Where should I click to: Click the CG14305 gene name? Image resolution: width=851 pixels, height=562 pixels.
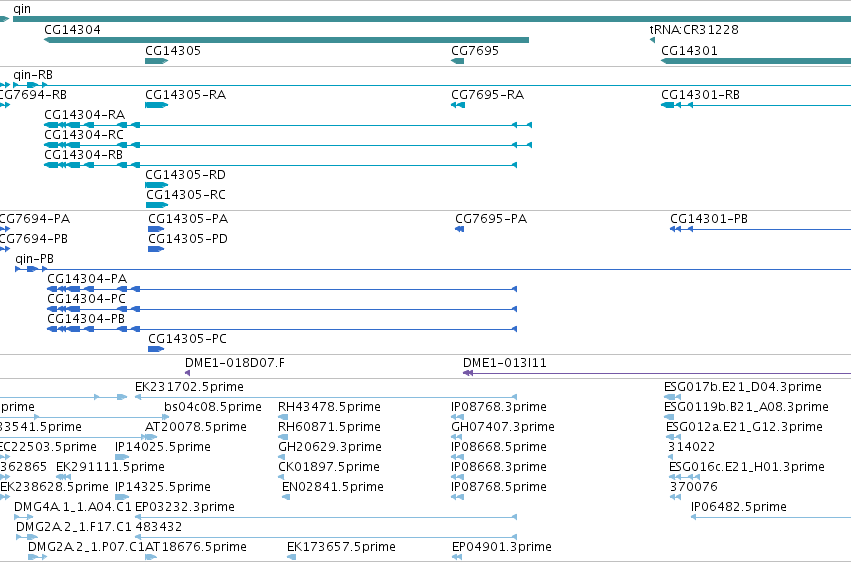(x=173, y=50)
